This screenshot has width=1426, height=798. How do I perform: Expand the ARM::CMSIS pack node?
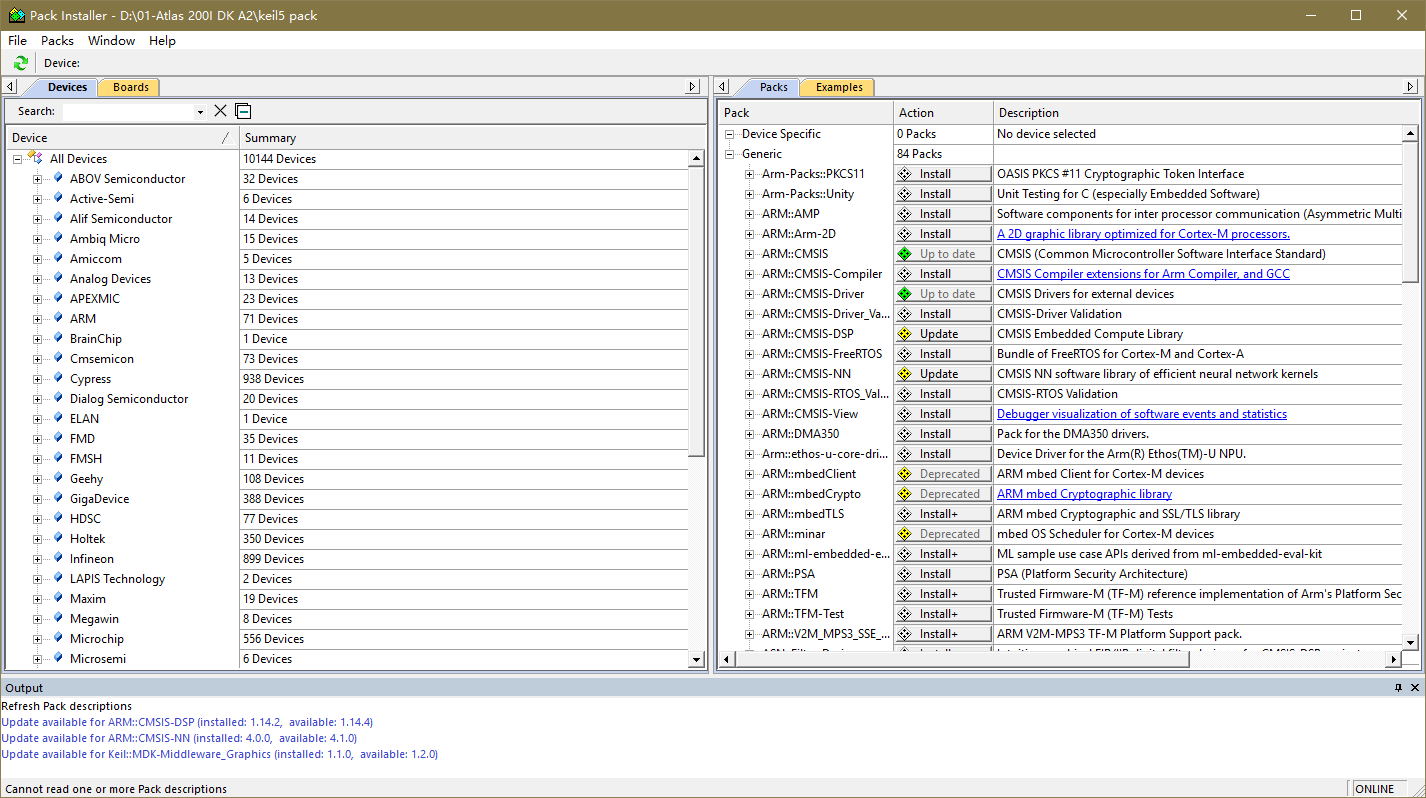click(x=749, y=254)
